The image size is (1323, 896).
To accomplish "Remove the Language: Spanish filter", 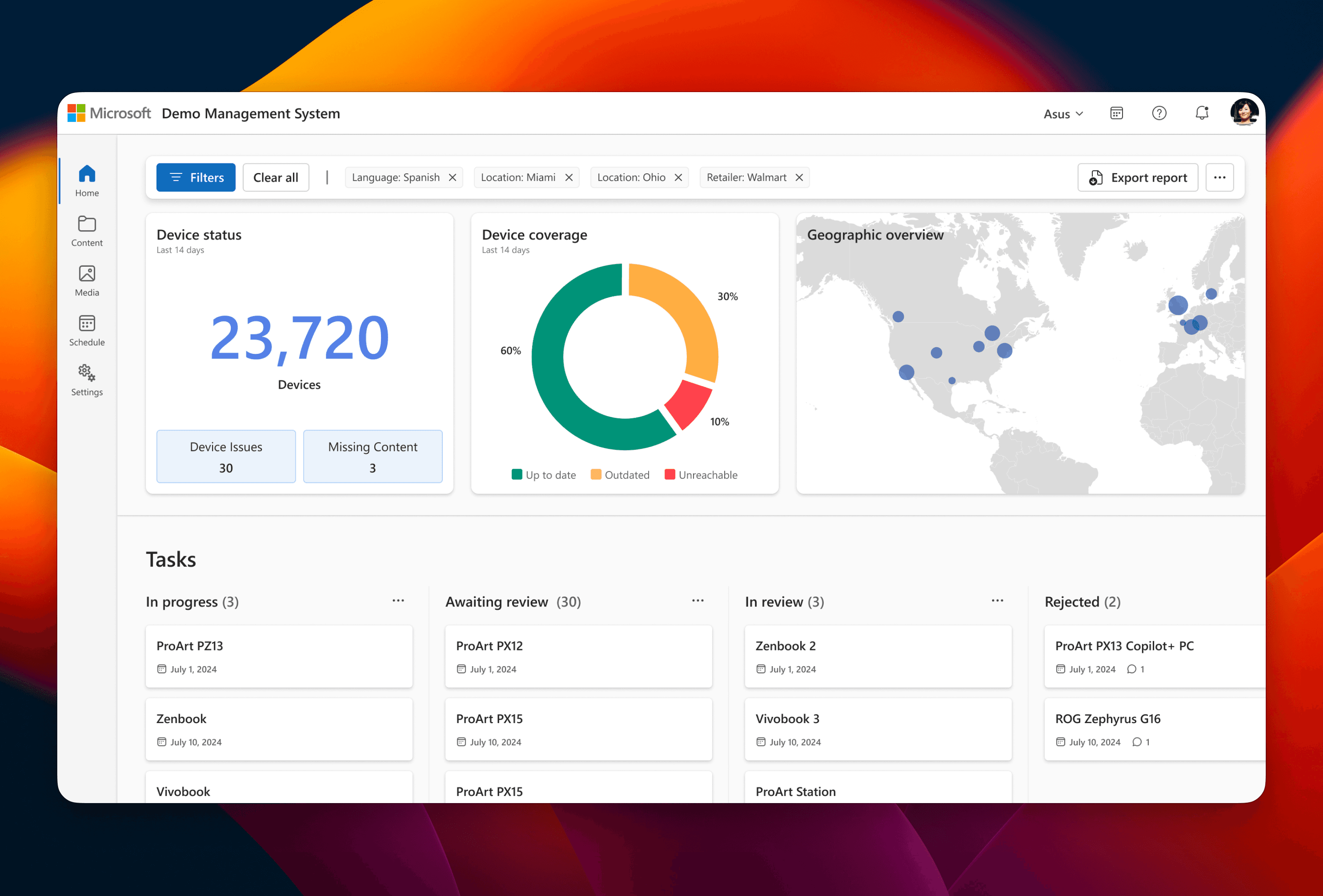I will pos(453,178).
